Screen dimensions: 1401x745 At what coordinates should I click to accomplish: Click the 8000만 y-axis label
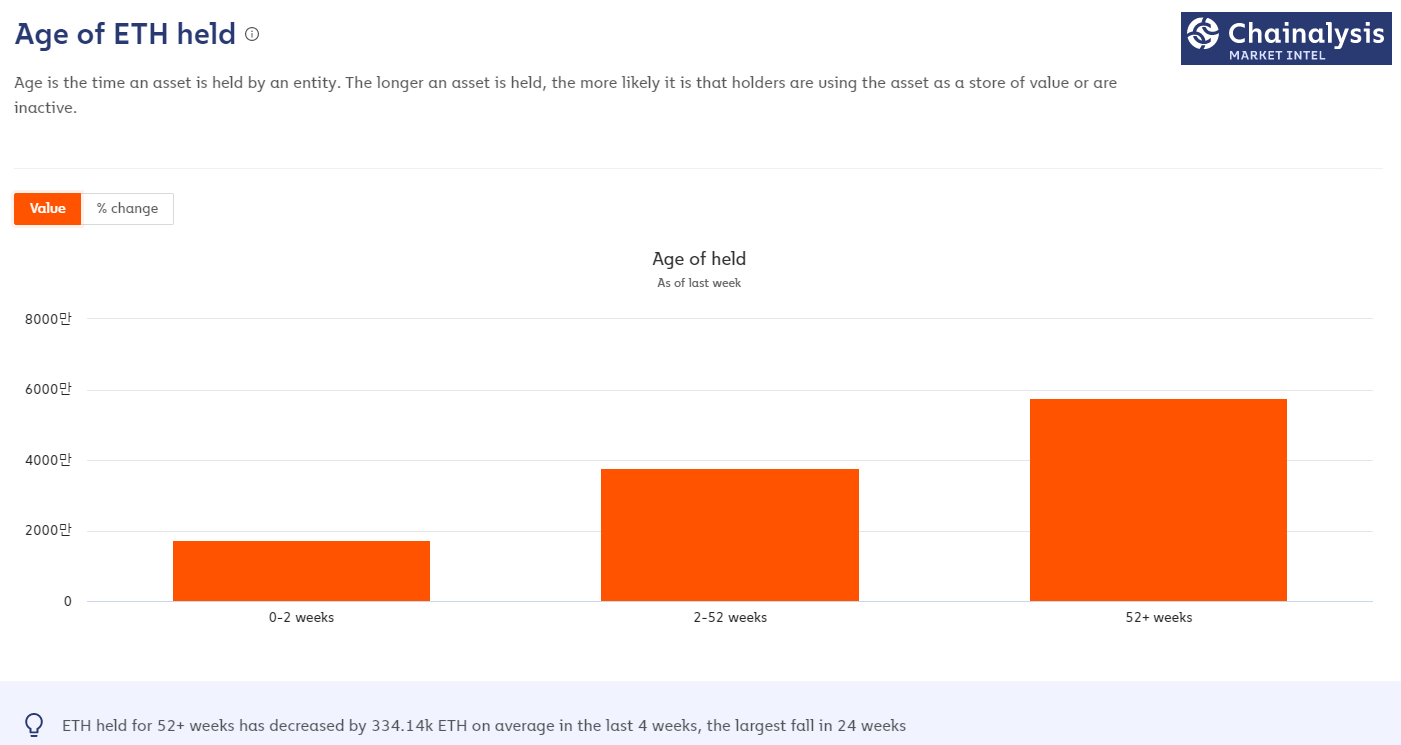(49, 319)
